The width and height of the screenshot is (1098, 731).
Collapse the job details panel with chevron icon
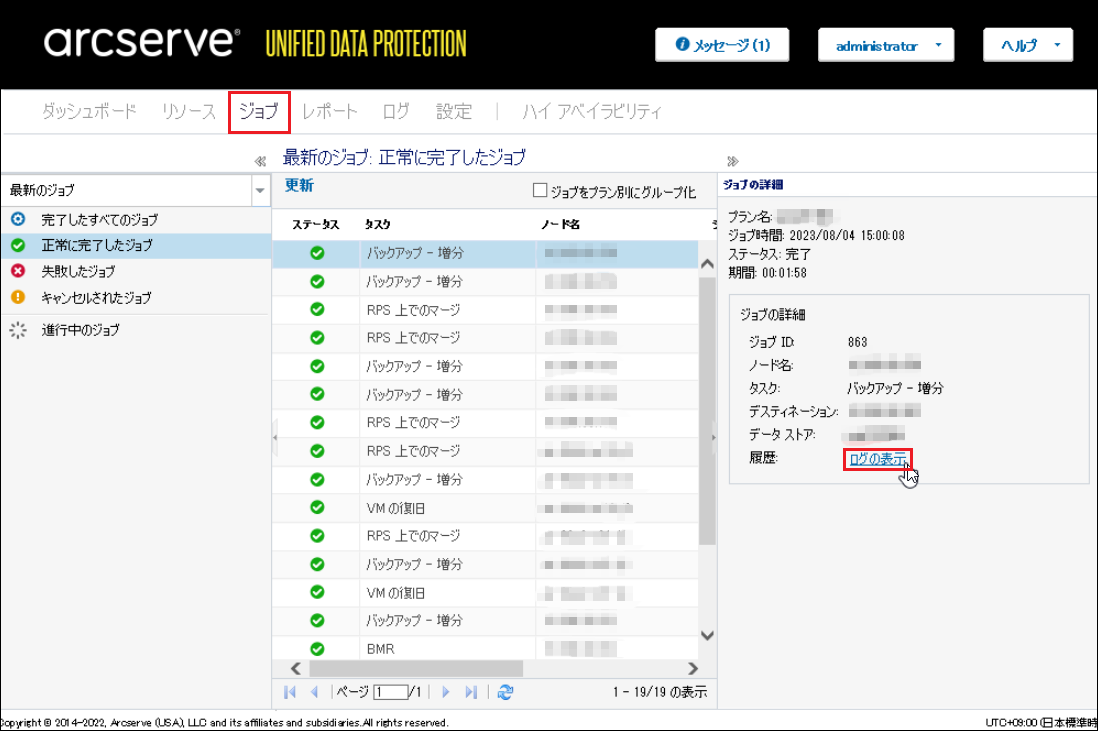point(732,161)
